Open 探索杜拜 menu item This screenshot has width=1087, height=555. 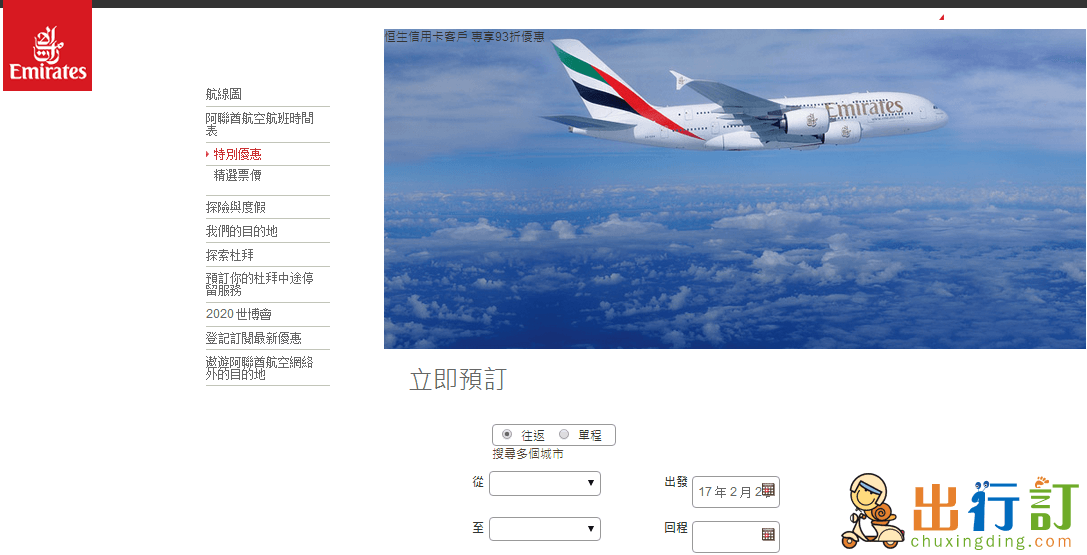(x=230, y=256)
